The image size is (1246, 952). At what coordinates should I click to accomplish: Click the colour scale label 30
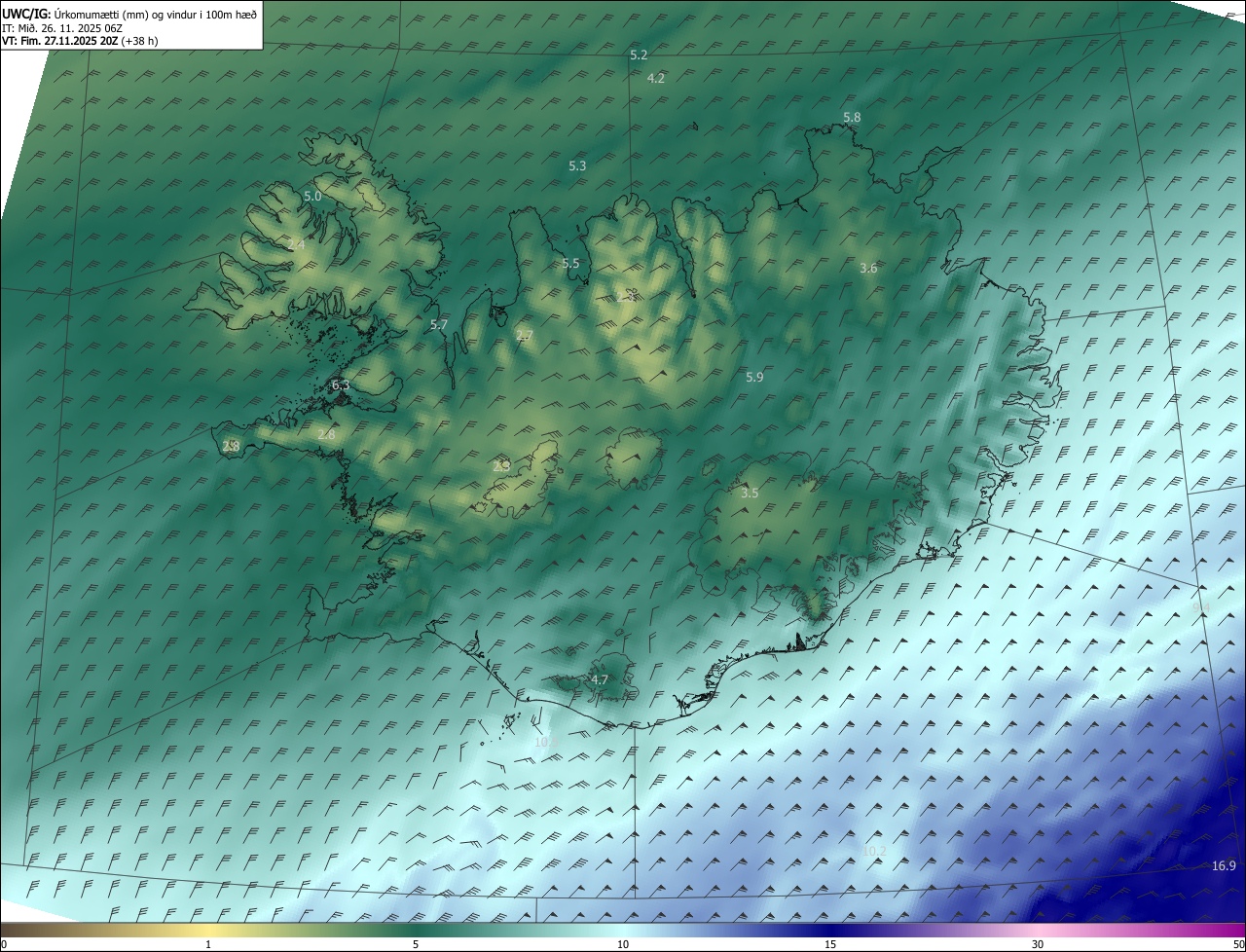[x=1038, y=944]
